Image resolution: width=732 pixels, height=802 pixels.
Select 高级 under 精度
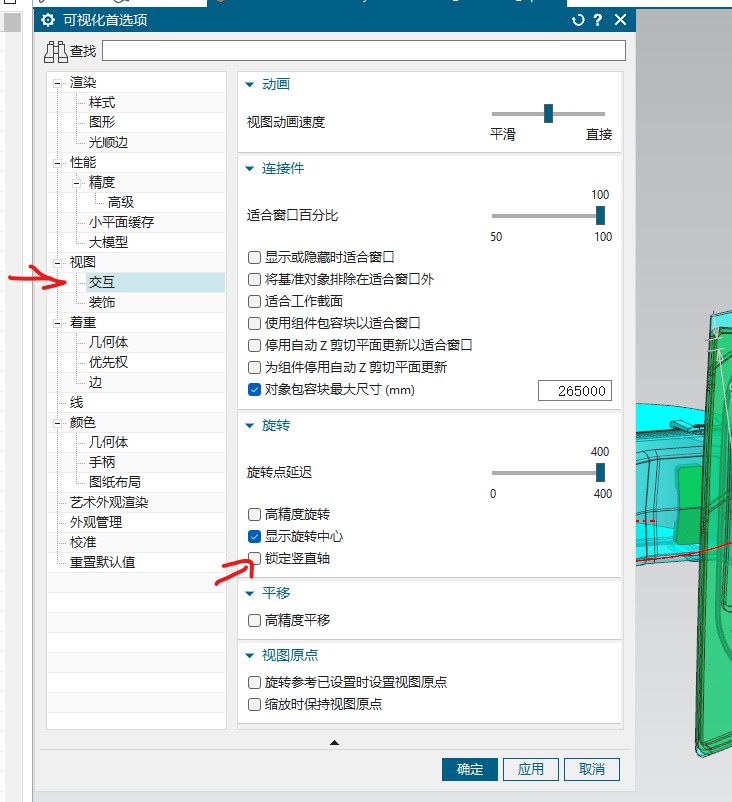point(121,202)
